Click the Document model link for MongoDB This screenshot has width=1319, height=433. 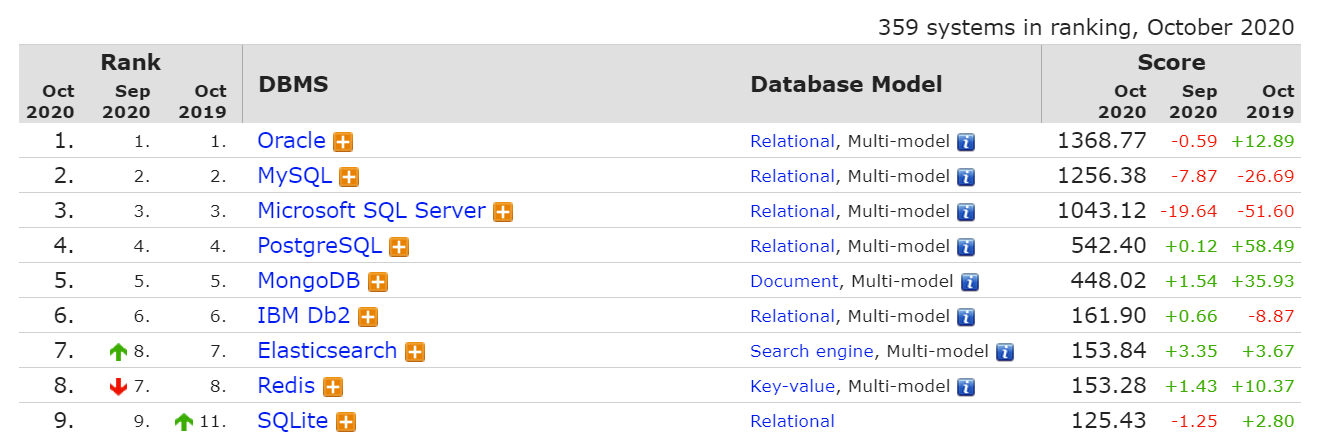(794, 282)
